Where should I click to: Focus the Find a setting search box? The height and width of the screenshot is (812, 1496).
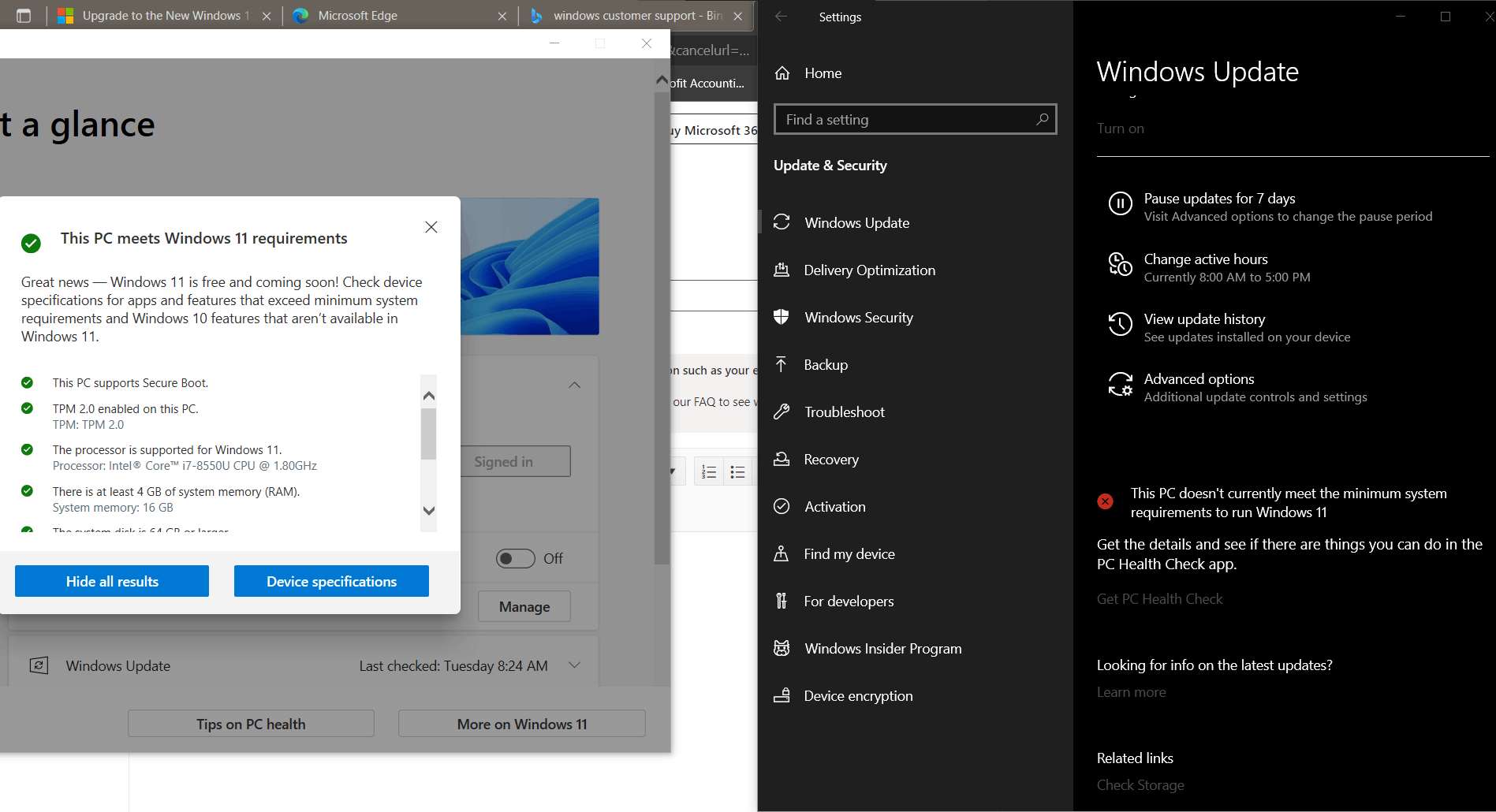tap(915, 119)
